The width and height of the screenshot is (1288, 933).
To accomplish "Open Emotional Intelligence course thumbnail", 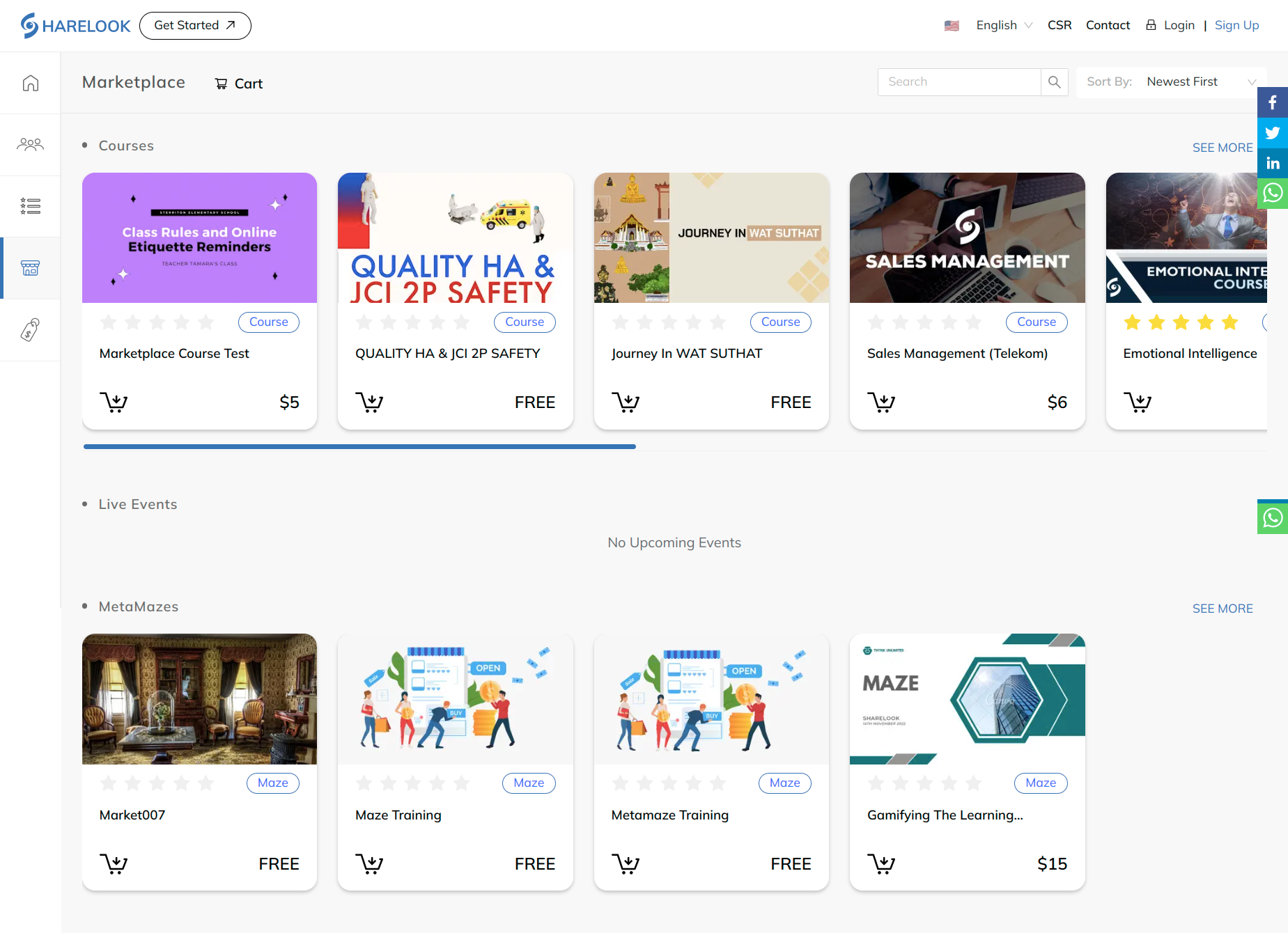I will pos(1186,237).
